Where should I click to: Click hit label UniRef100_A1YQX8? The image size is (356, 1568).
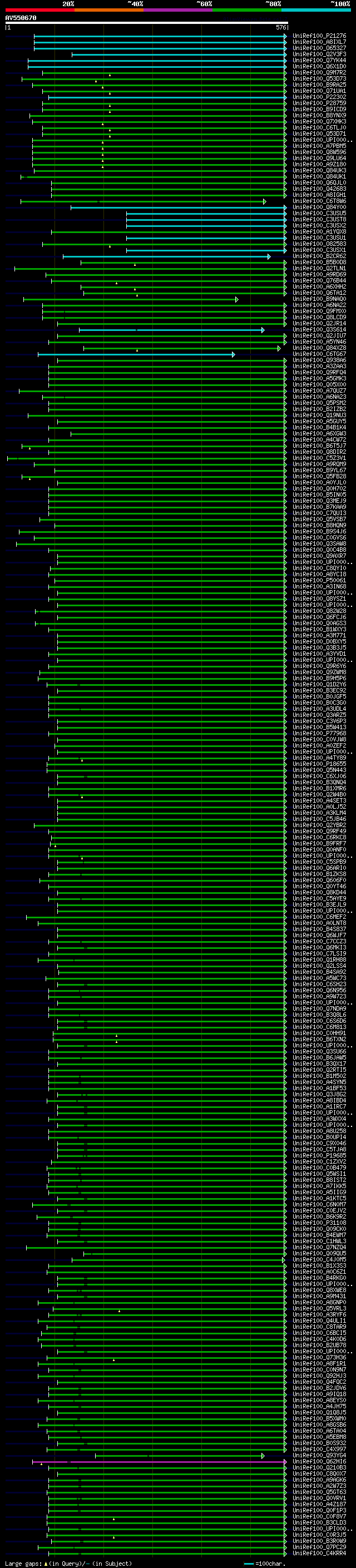click(319, 231)
